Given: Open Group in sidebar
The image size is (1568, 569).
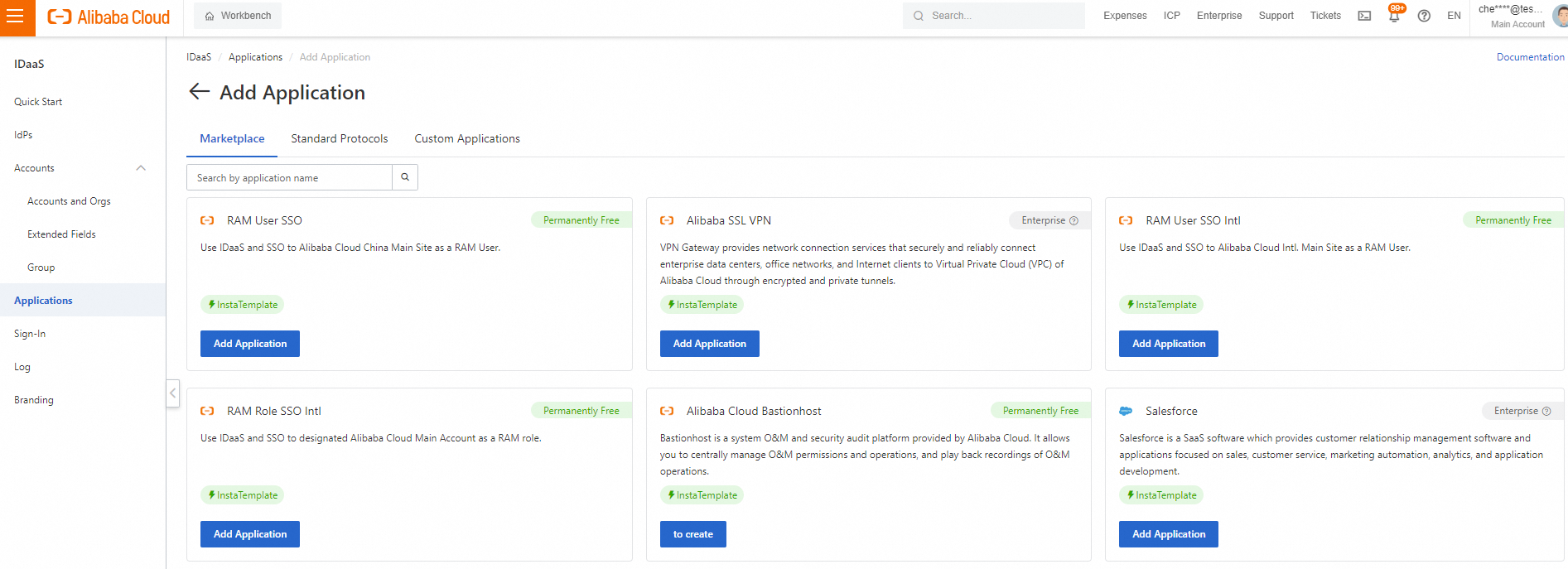Looking at the screenshot, I should click(41, 268).
